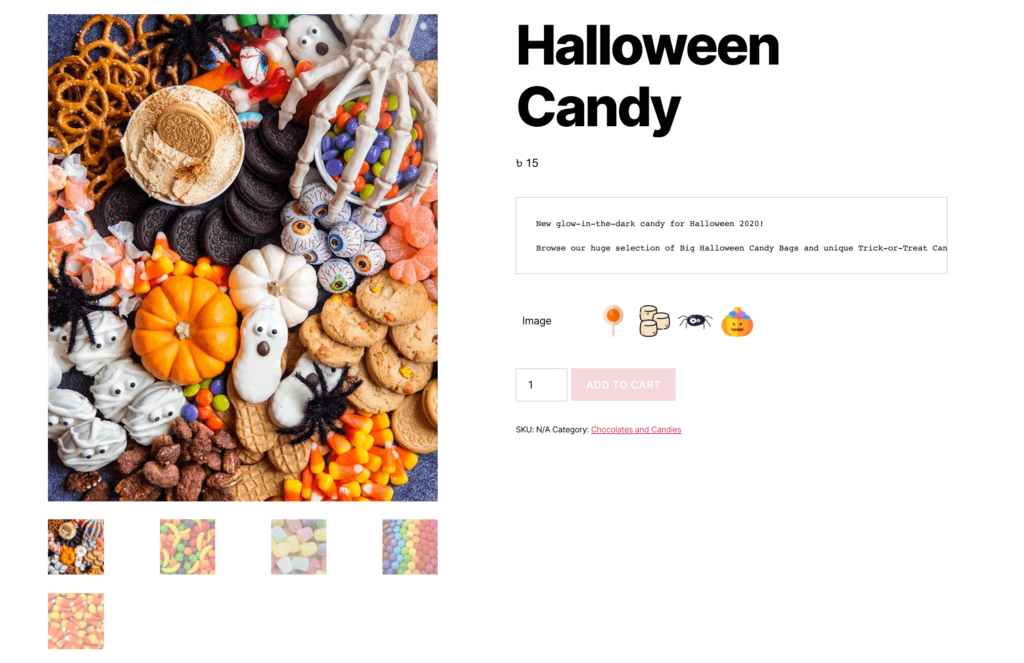Viewport: 1024px width, 663px height.
Task: Open the large Halloween candy board photo
Action: coord(243,258)
